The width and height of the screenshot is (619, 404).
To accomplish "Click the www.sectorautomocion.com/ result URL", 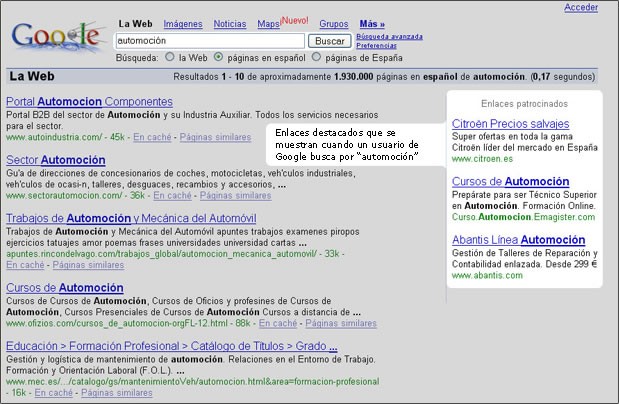I will pyautogui.click(x=64, y=195).
